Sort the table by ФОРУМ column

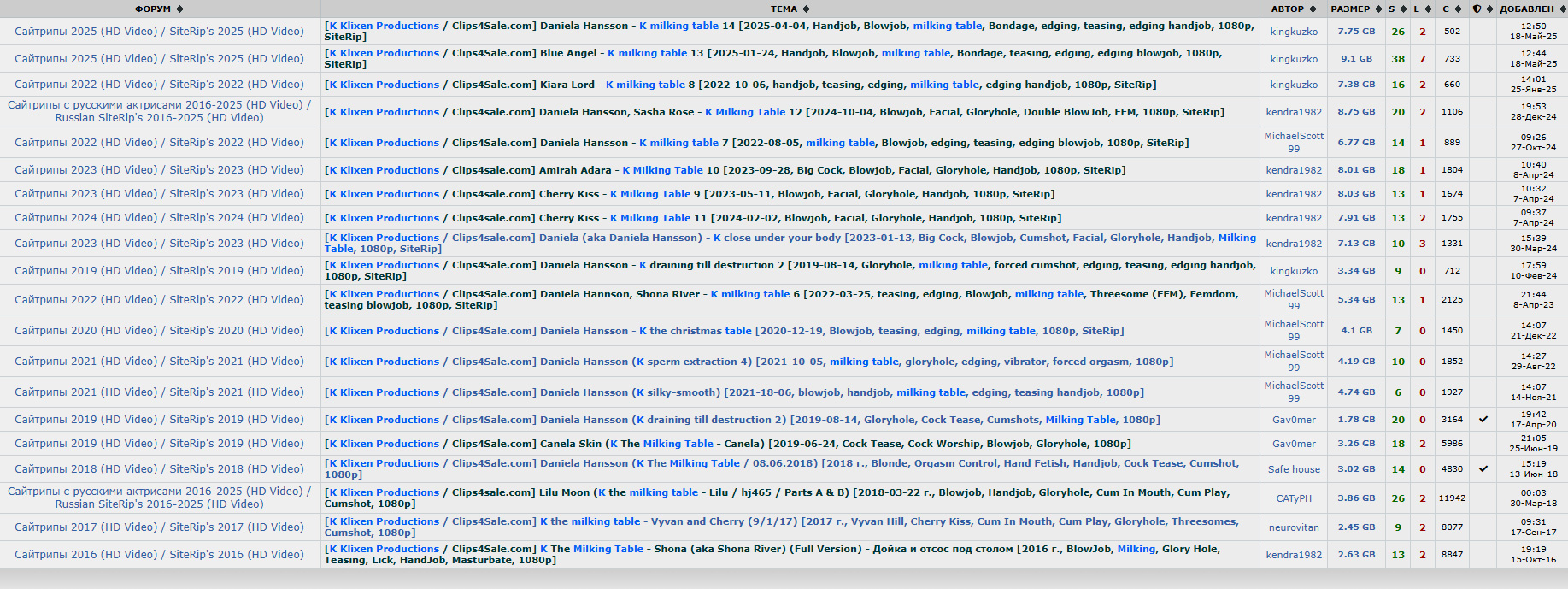(x=159, y=9)
